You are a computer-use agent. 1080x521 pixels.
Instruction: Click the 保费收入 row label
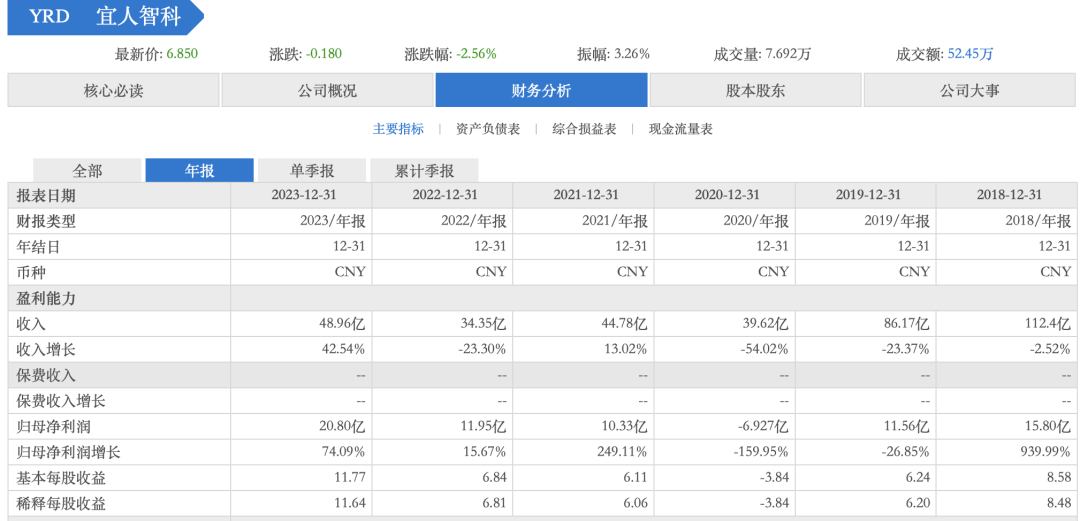point(45,376)
